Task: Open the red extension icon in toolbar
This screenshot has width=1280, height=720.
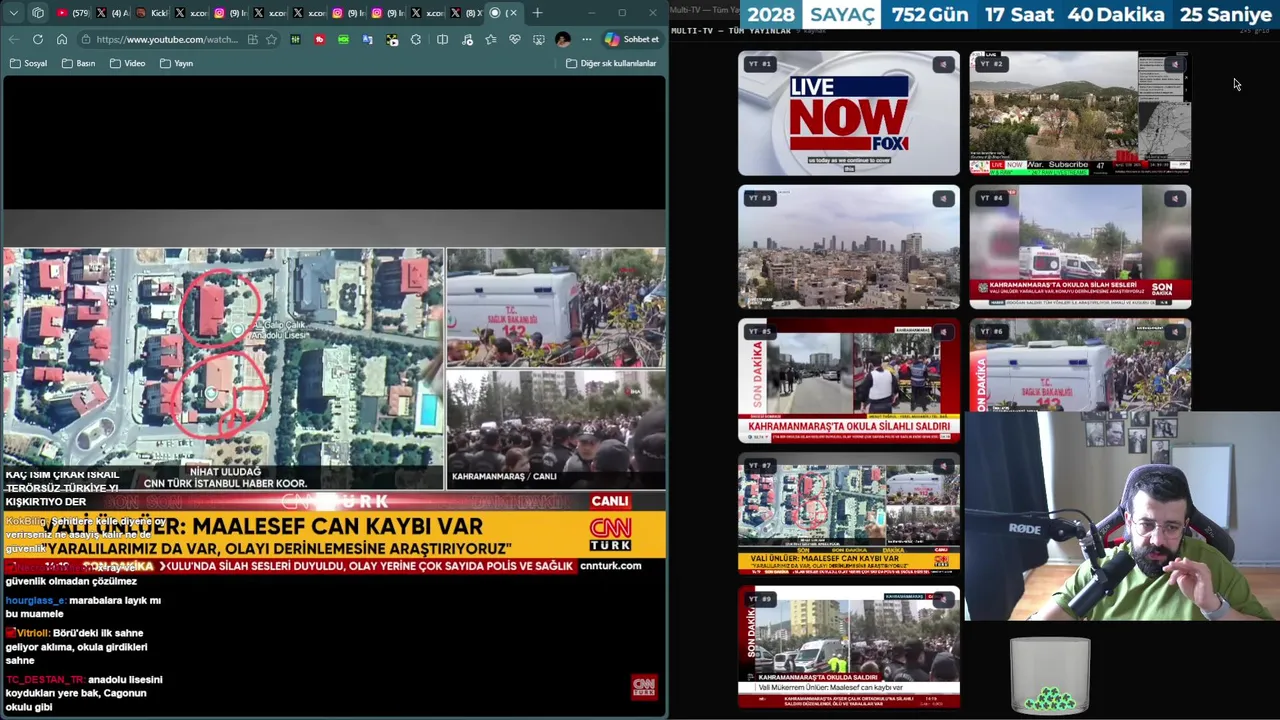Action: click(x=319, y=39)
